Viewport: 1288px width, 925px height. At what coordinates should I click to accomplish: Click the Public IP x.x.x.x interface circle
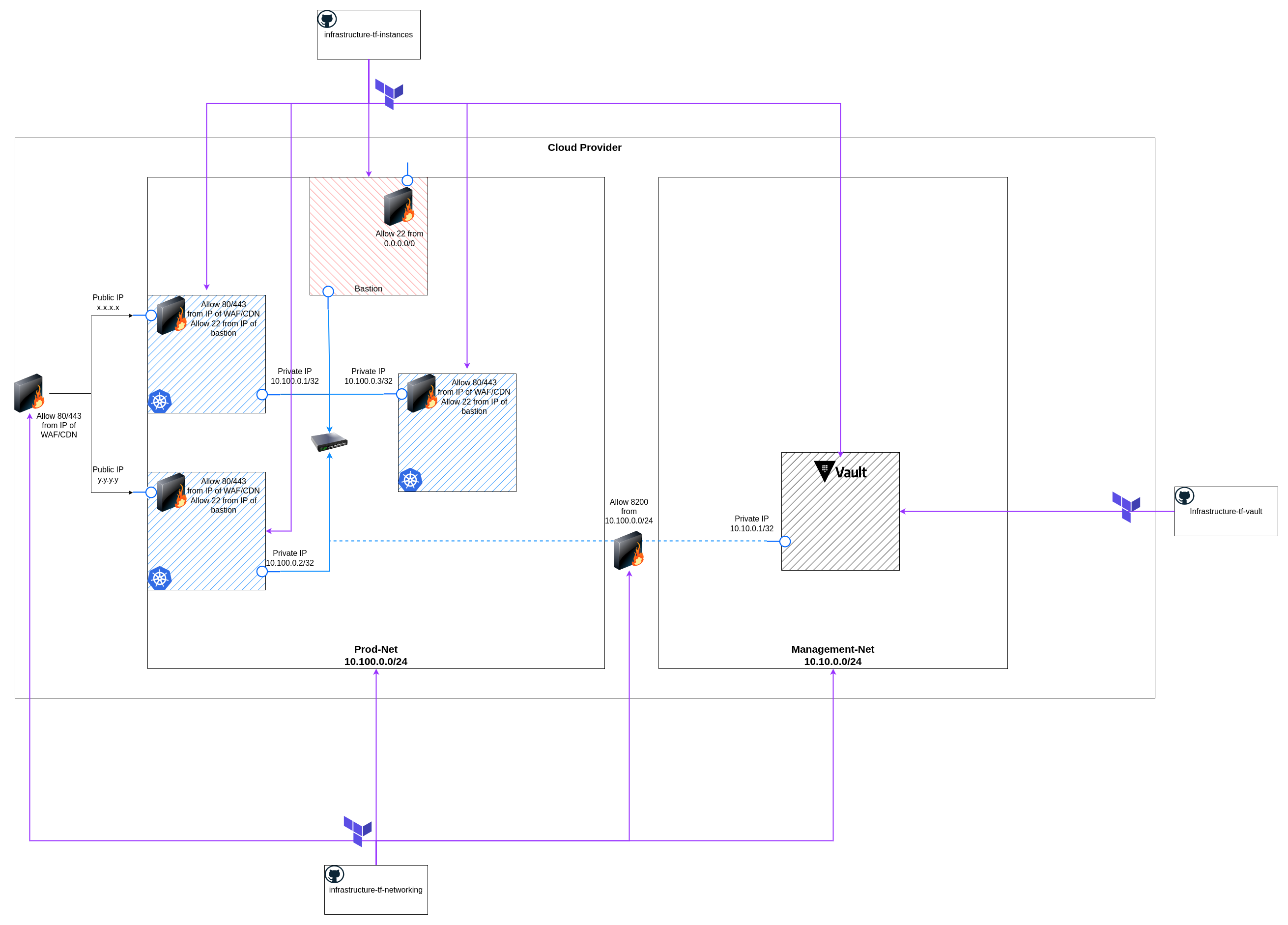[151, 315]
